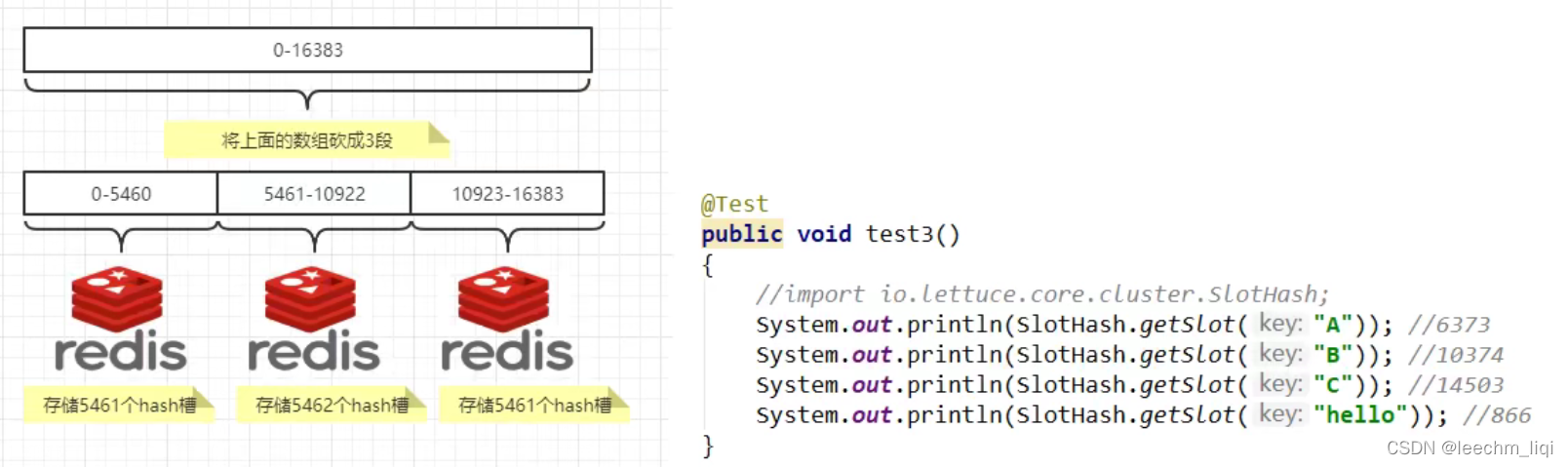Click the public keyword
Screen dimensions: 1568x467
tap(741, 234)
